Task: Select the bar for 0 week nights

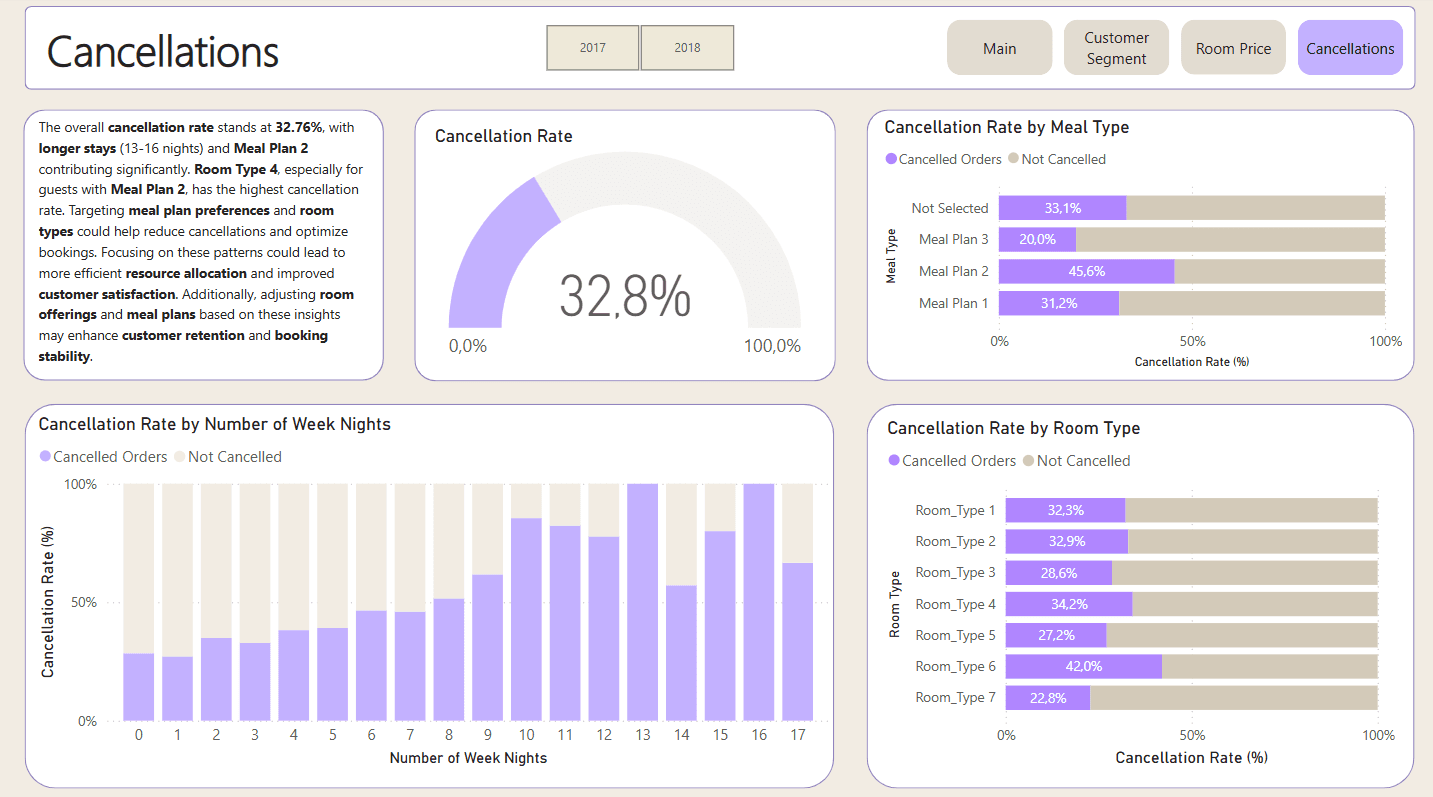Action: click(x=138, y=686)
